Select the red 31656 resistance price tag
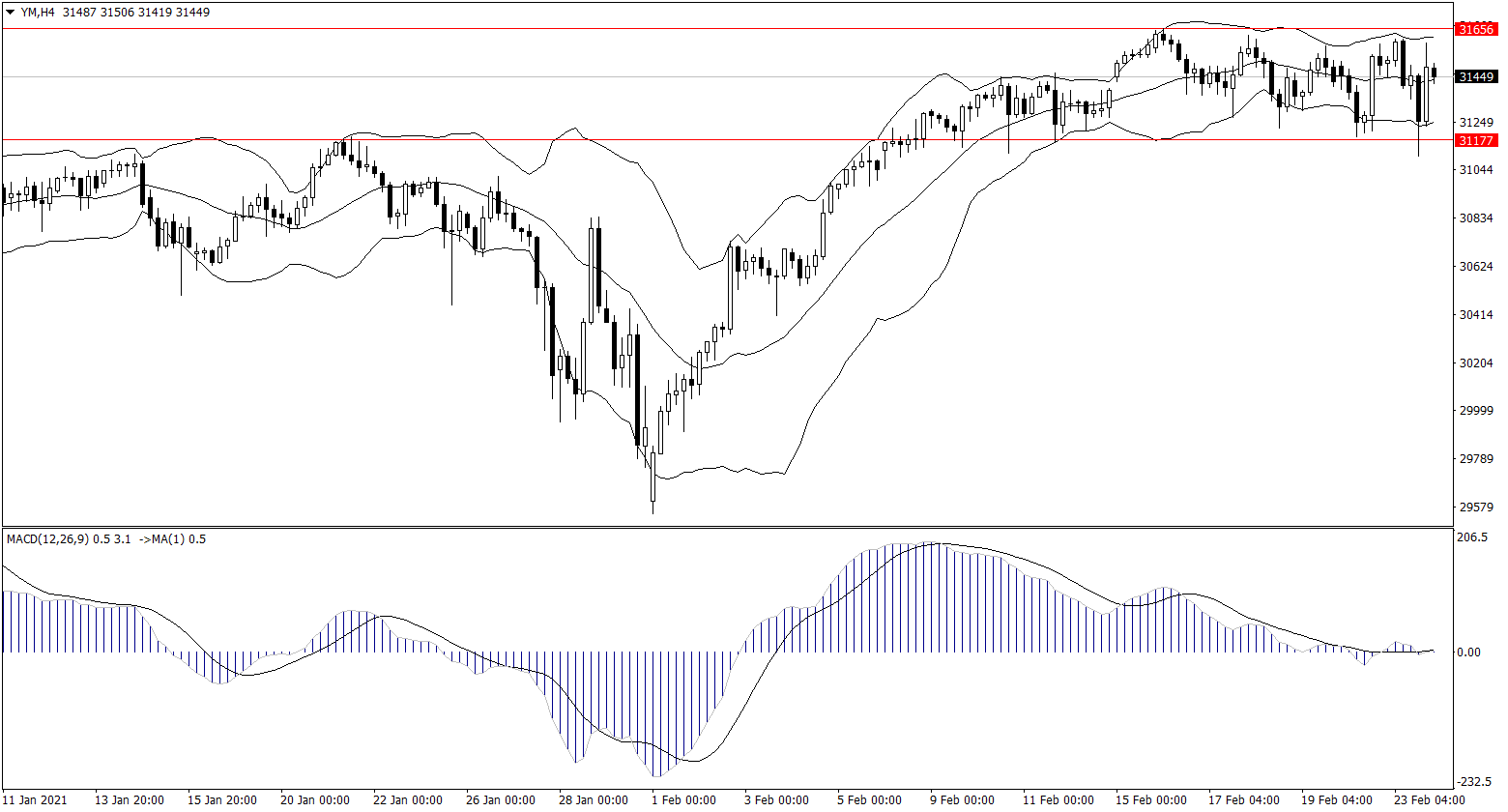 pos(1476,29)
